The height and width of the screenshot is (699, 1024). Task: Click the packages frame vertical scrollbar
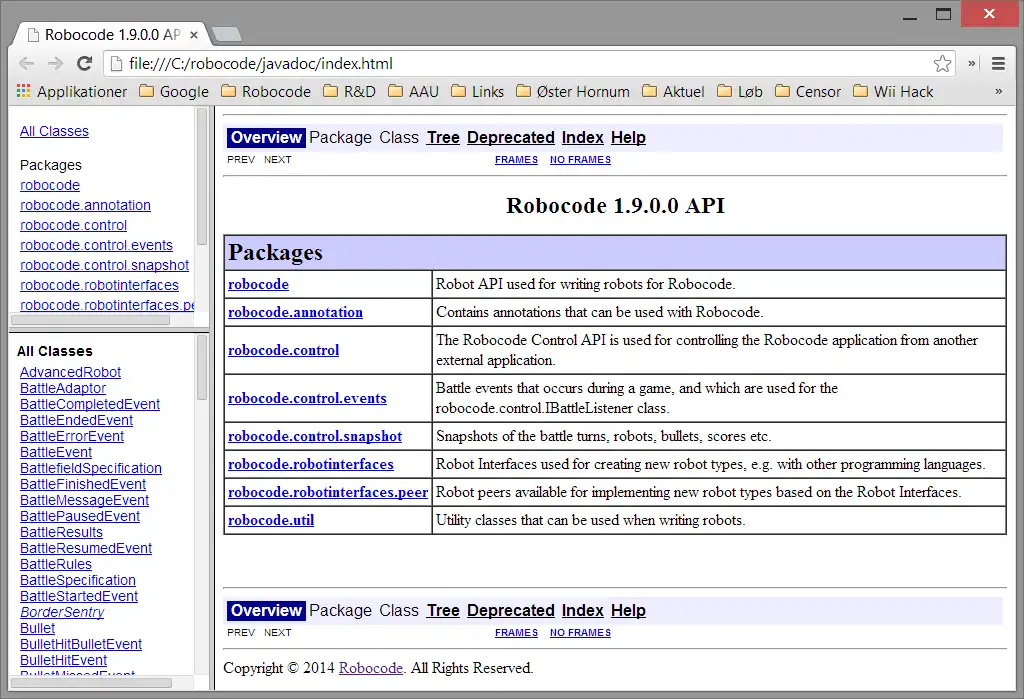pyautogui.click(x=202, y=176)
